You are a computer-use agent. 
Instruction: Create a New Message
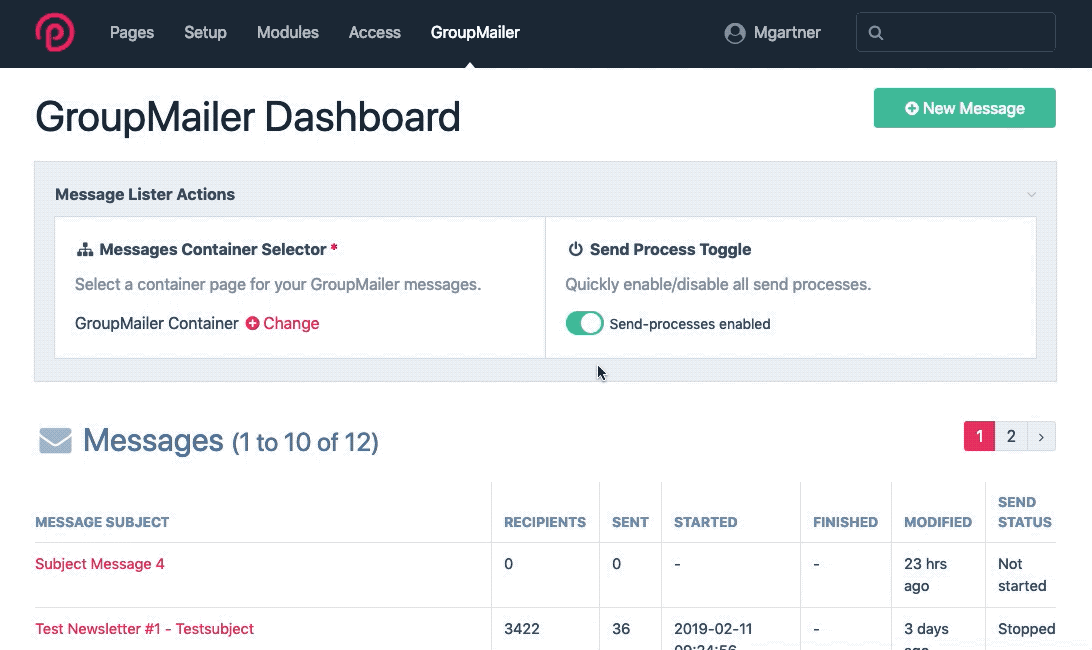coord(964,108)
